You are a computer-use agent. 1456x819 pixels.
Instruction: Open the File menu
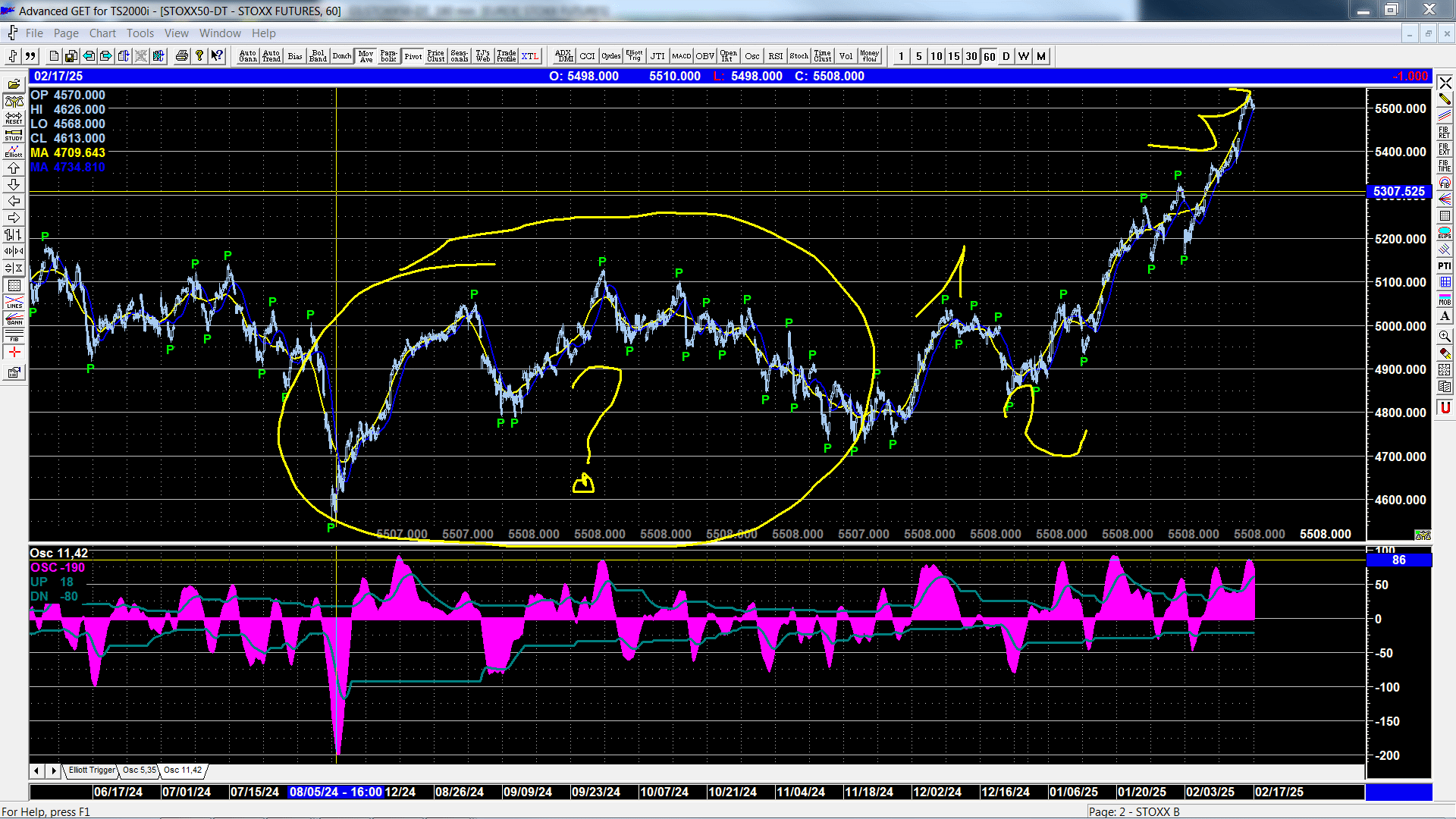(34, 33)
